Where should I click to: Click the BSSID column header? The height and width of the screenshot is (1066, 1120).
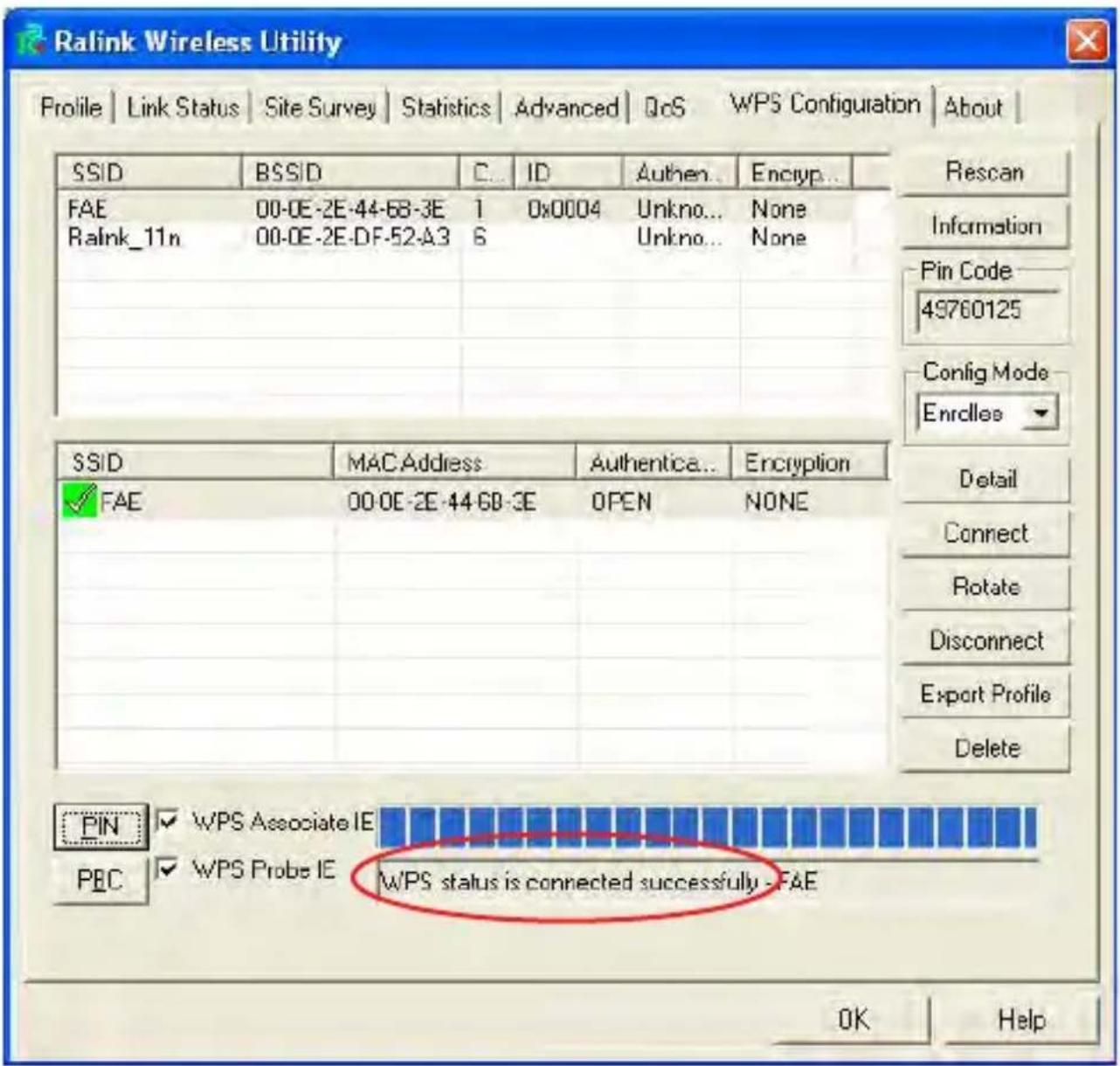pos(350,172)
